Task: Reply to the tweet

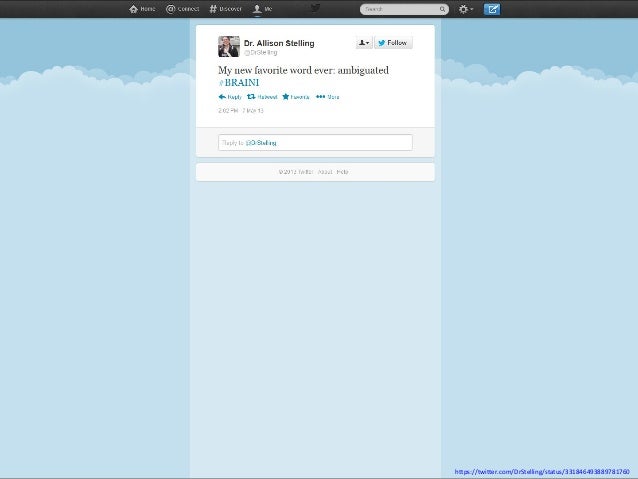Action: pyautogui.click(x=230, y=97)
